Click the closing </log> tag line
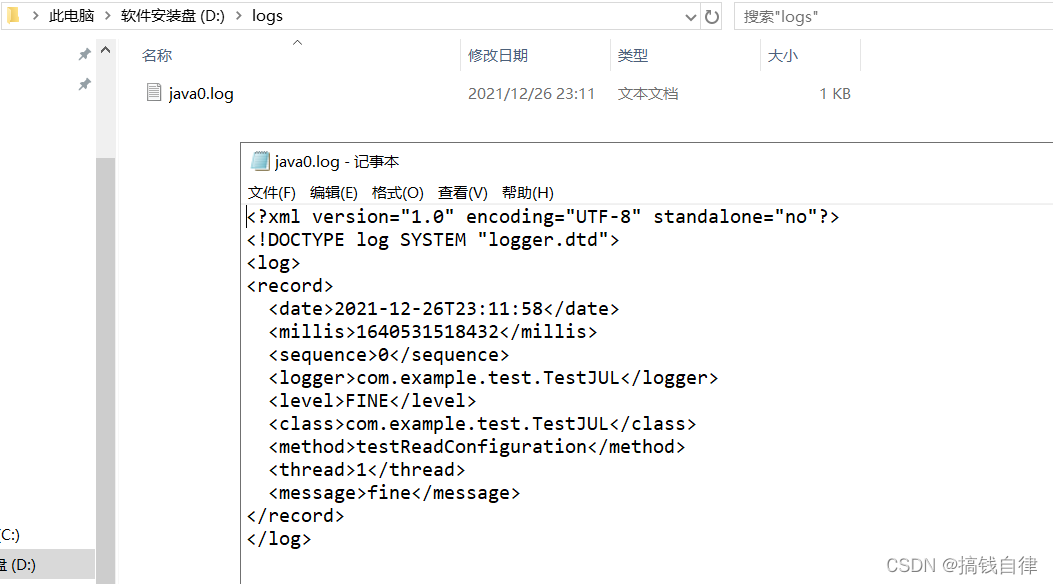This screenshot has width=1053, height=584. [279, 538]
